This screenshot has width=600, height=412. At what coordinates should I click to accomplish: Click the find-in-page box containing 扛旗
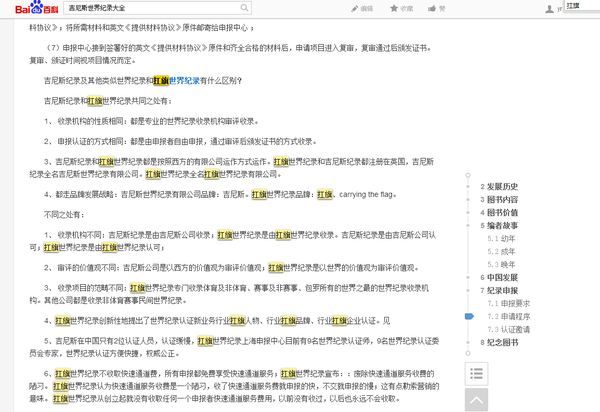pos(582,5)
